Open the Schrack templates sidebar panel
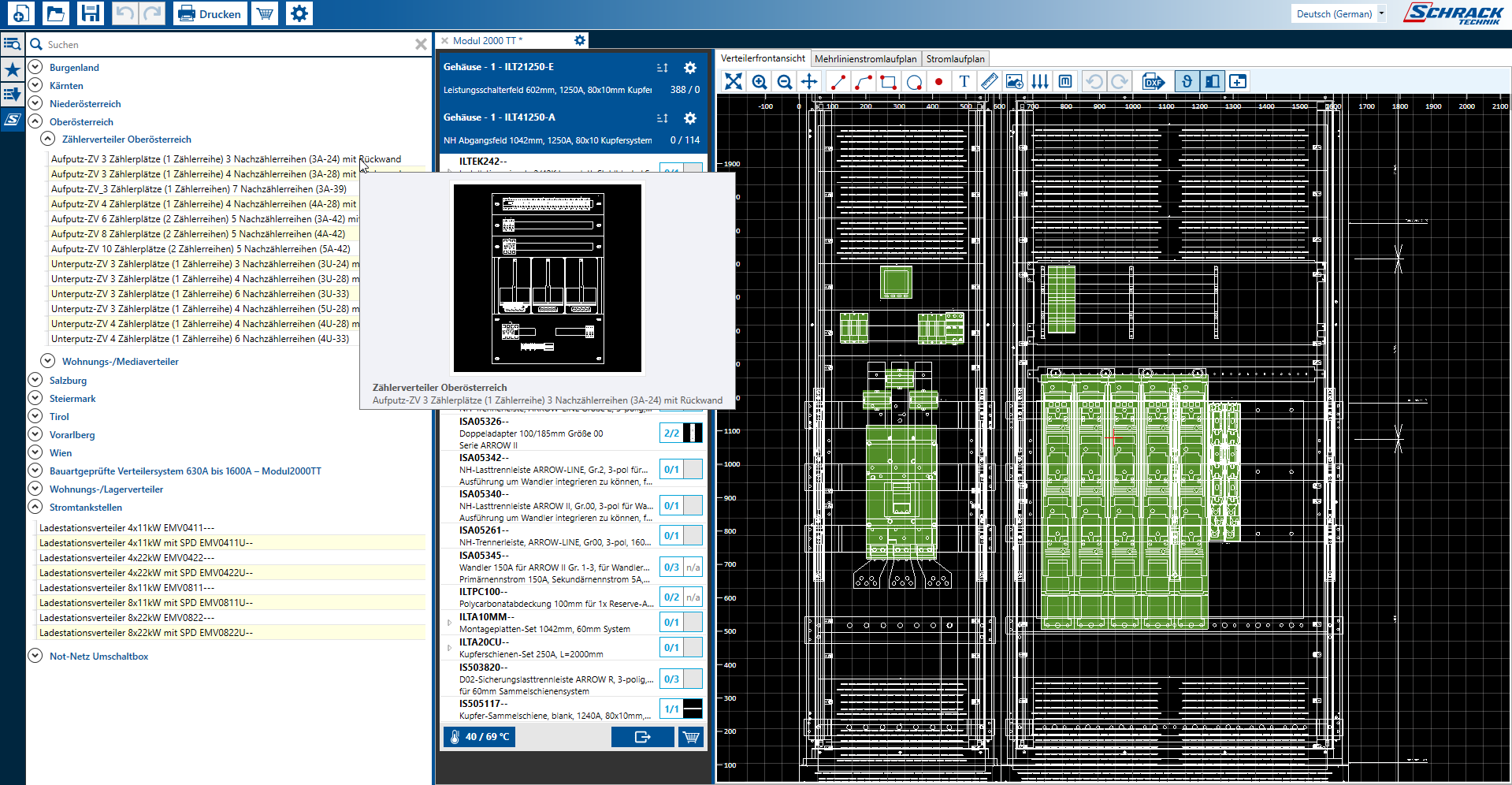Screen dimensions: 1512x785 pyautogui.click(x=13, y=120)
